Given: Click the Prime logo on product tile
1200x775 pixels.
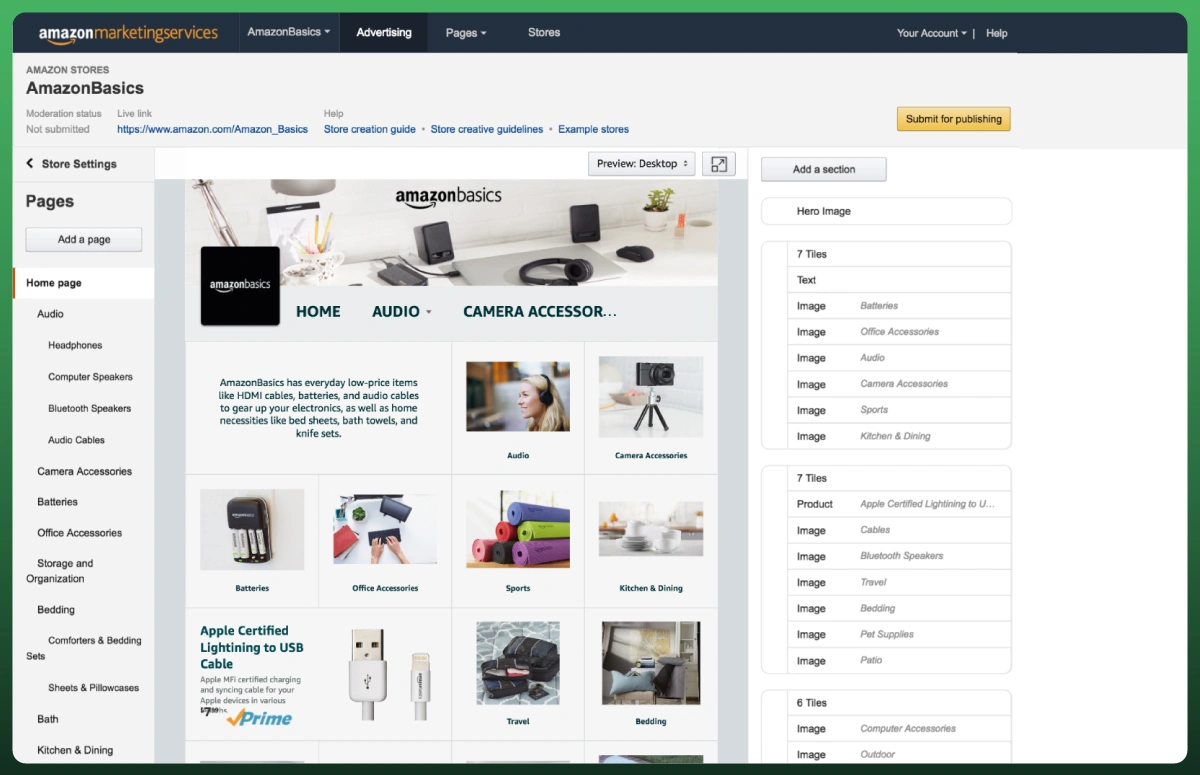Looking at the screenshot, I should point(259,718).
